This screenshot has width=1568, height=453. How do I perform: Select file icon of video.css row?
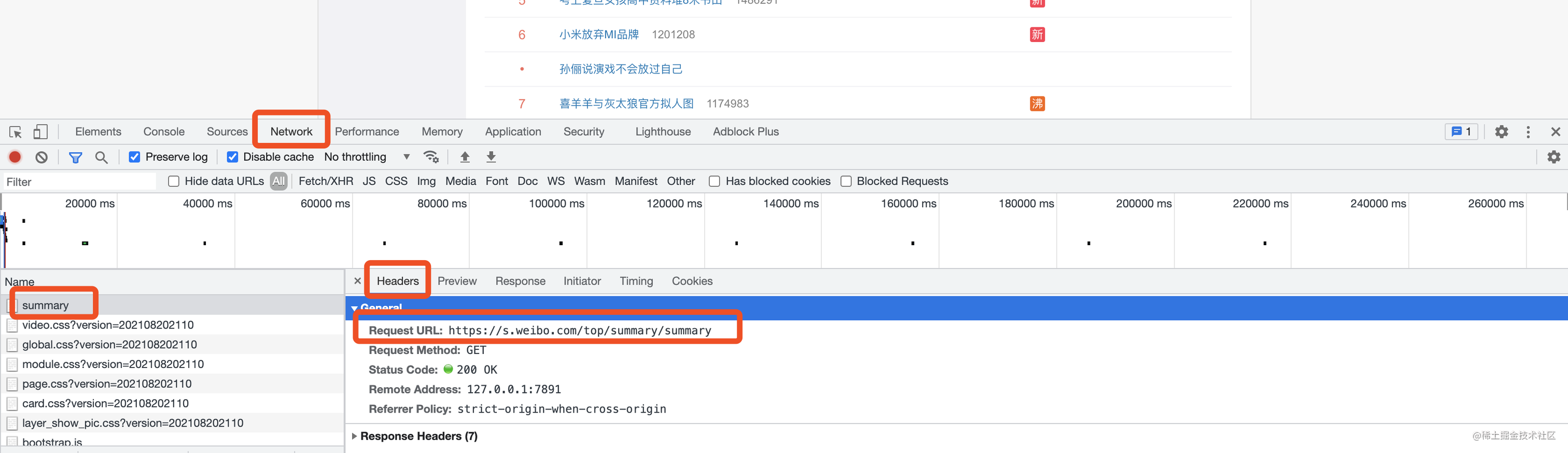click(12, 325)
